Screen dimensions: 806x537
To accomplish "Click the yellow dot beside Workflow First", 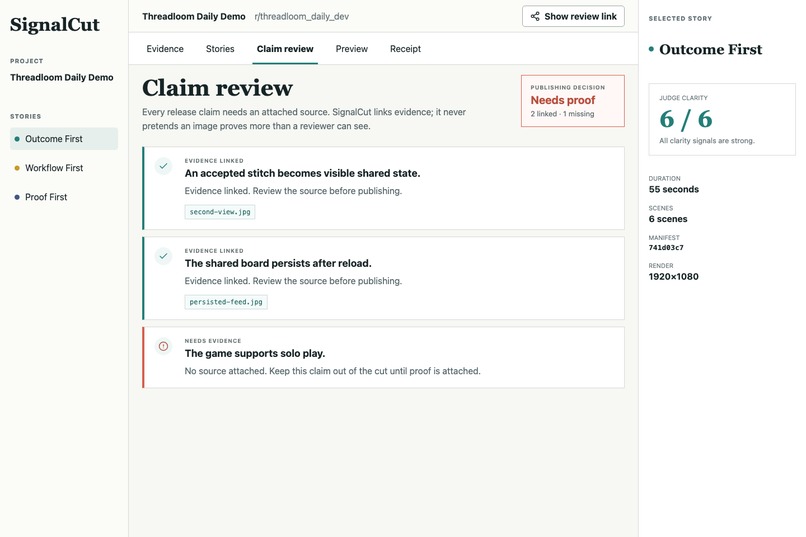I will 17,168.
